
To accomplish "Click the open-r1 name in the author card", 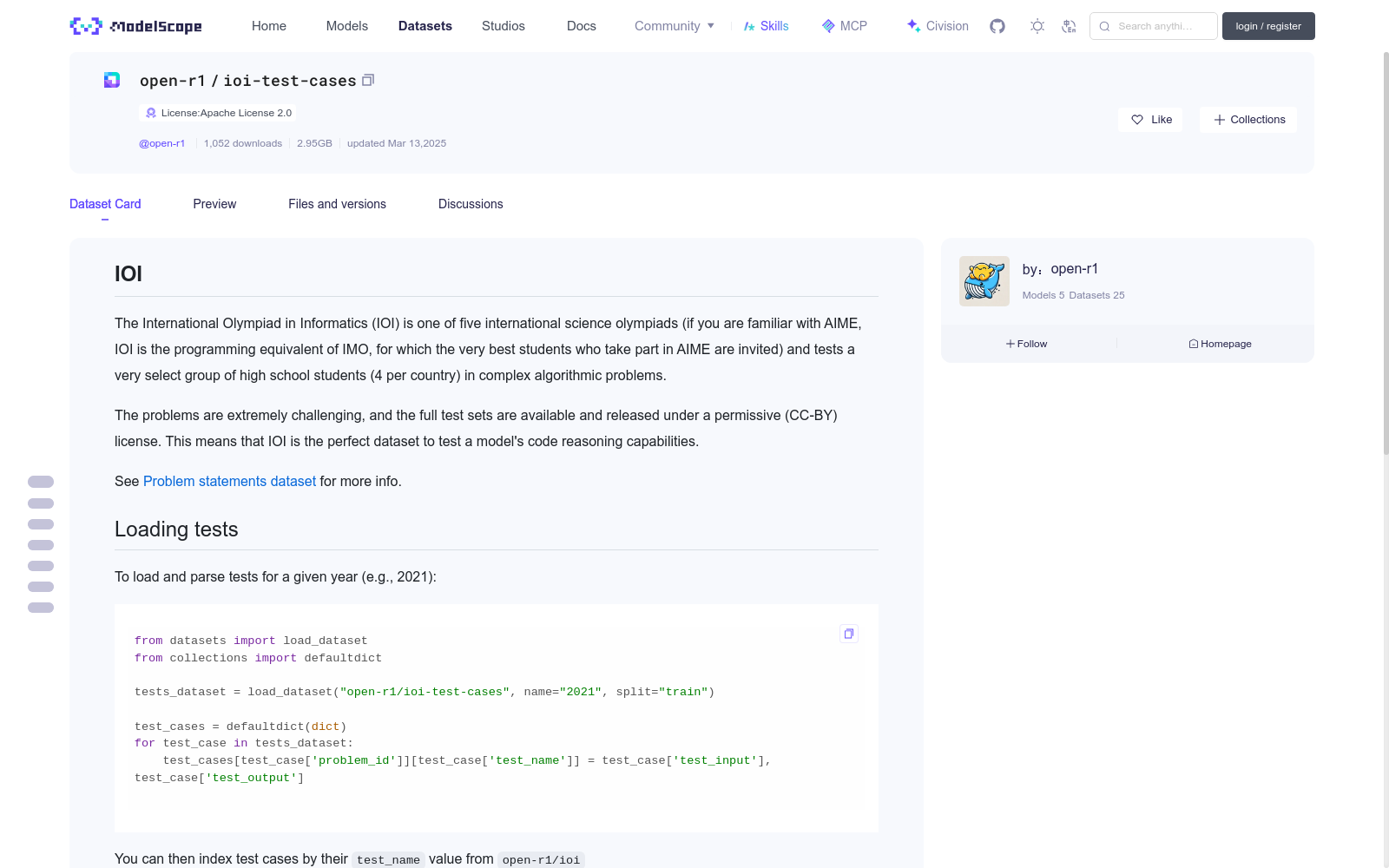I will coord(1074,269).
